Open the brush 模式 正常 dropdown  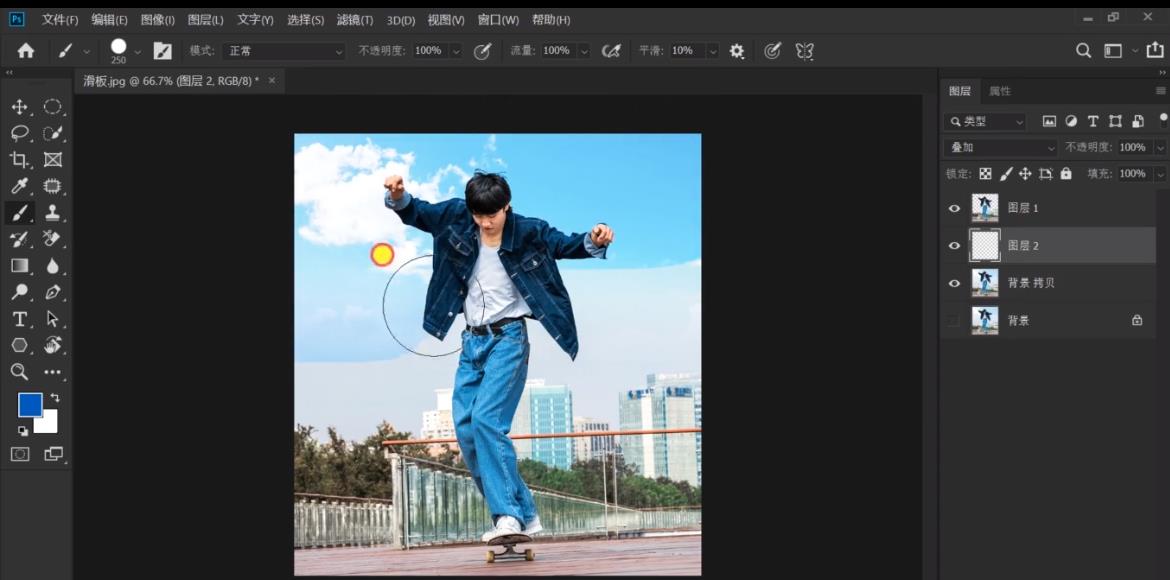point(284,51)
